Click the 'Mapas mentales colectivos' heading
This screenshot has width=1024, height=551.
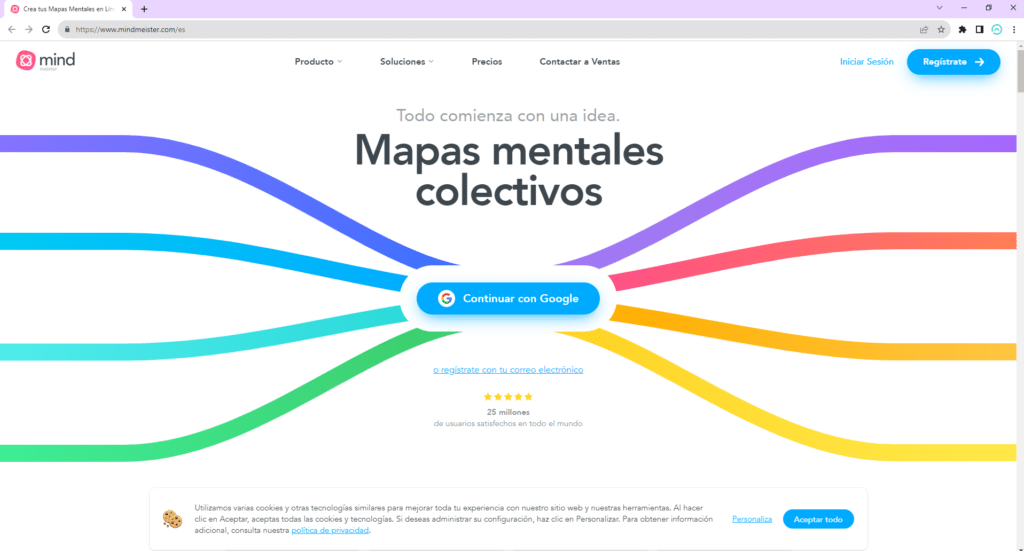509,170
